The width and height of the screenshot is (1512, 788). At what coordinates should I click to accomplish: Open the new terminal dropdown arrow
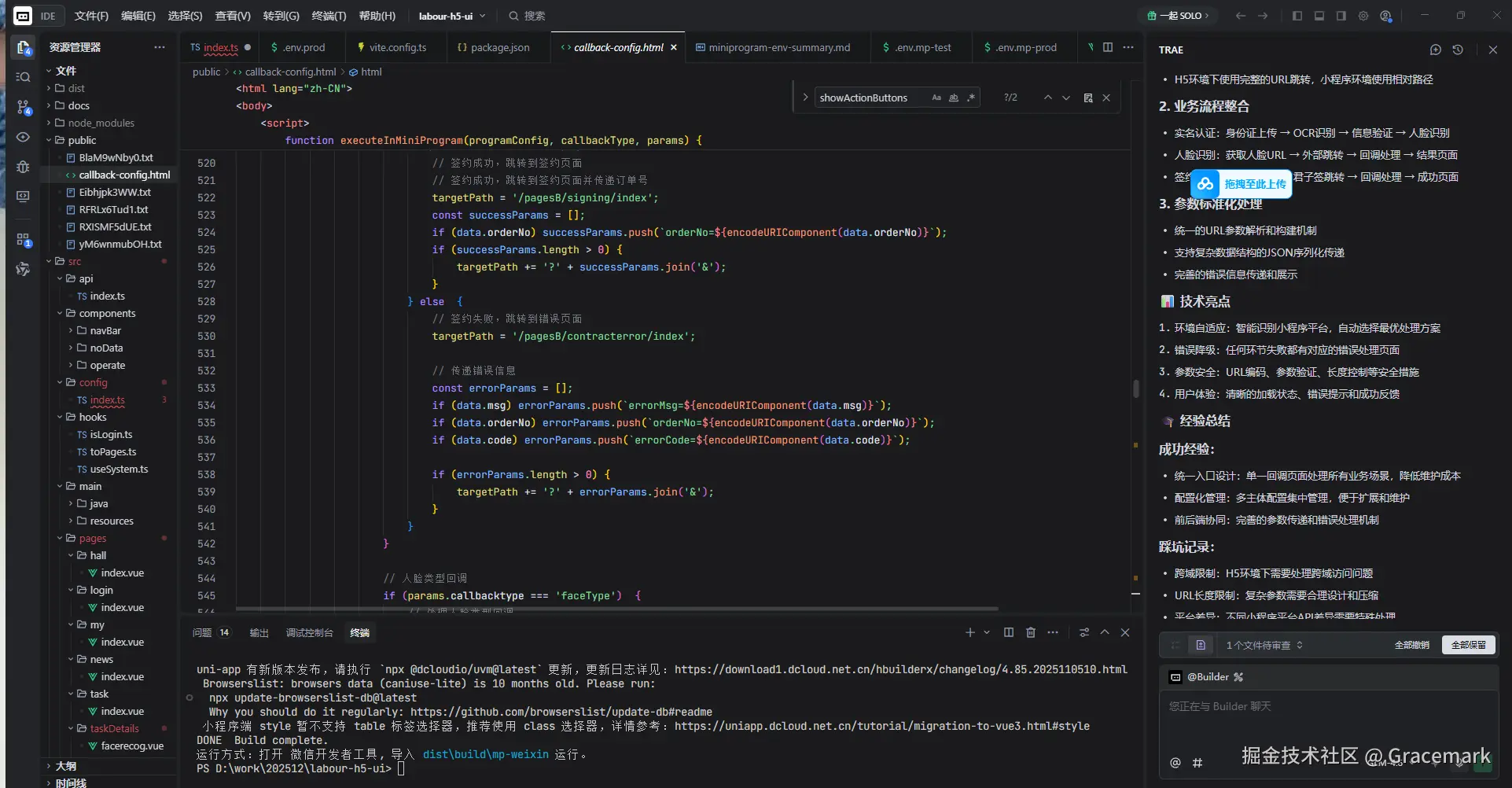tap(987, 632)
